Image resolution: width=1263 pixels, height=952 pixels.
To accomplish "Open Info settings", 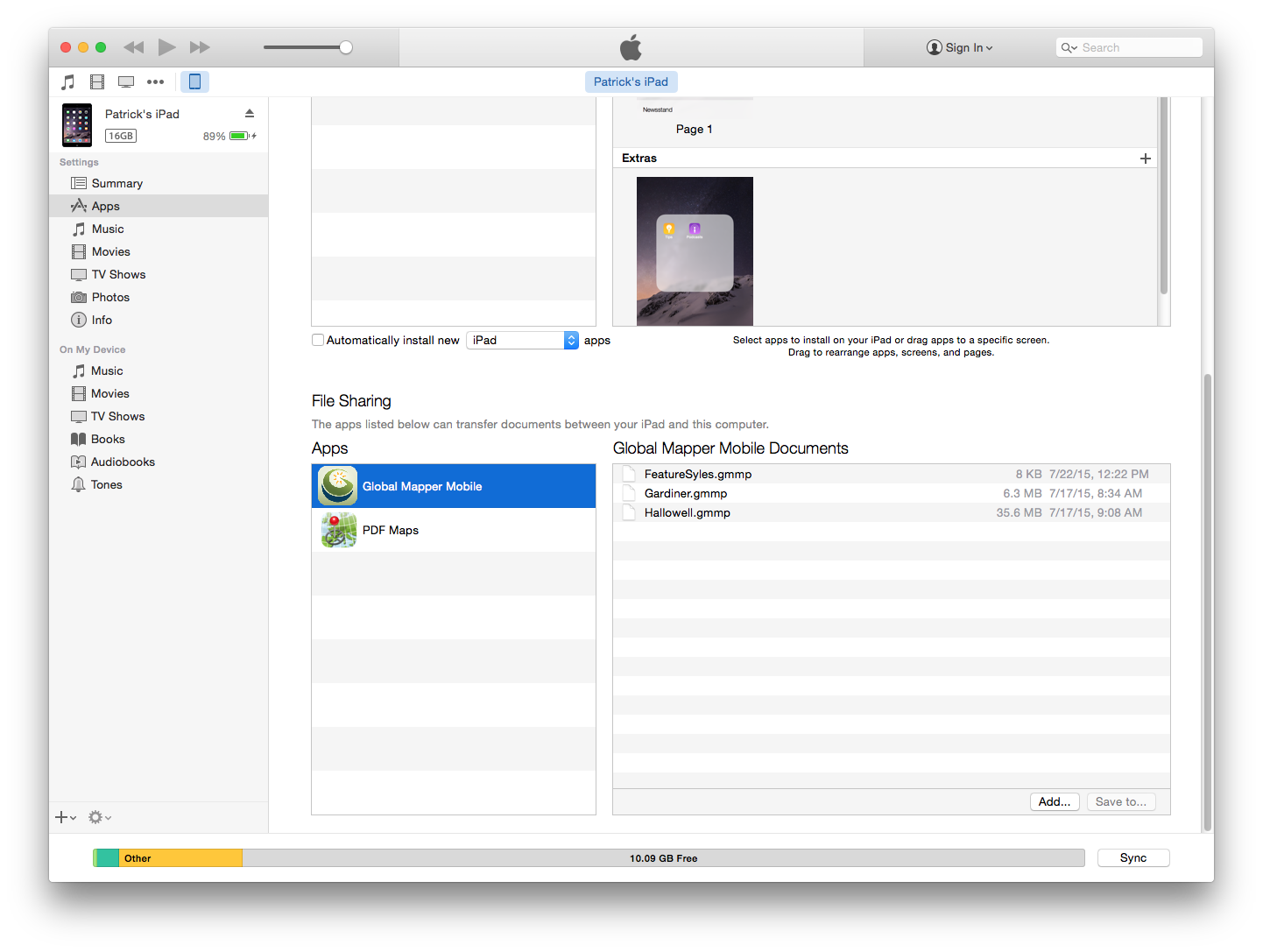I will [159, 320].
